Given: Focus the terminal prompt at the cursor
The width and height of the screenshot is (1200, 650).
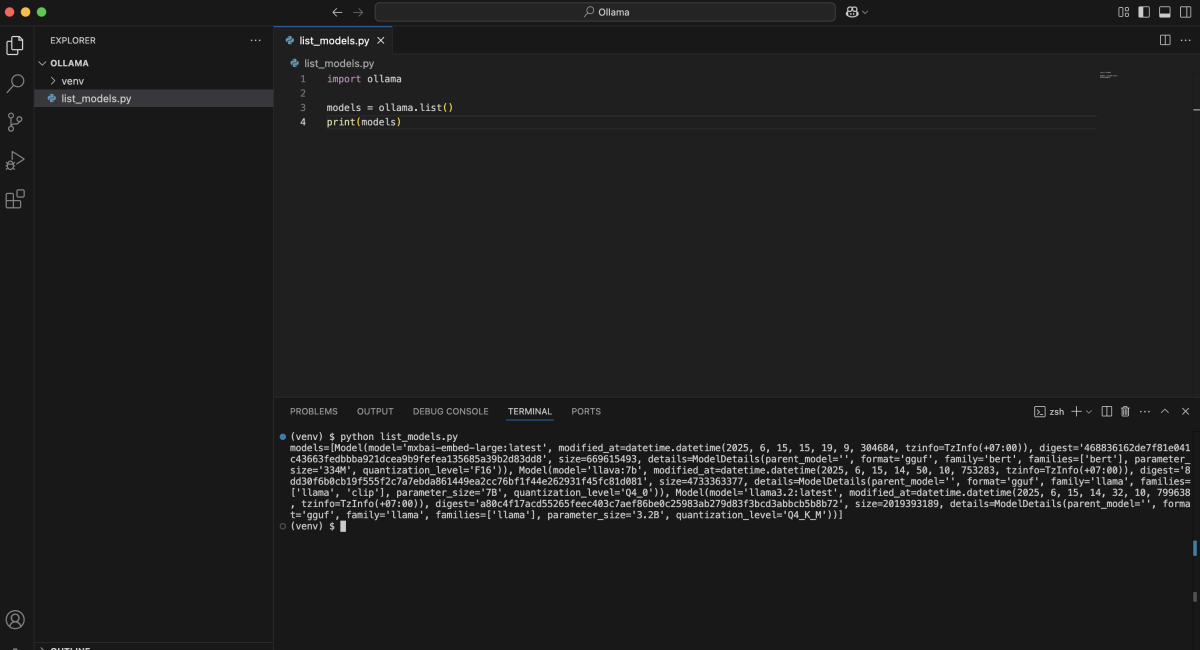Looking at the screenshot, I should click(x=342, y=526).
